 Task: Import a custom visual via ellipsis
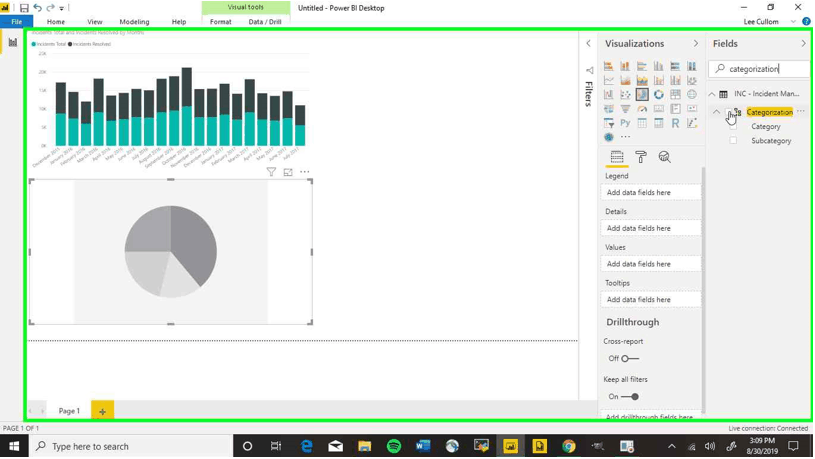625,137
